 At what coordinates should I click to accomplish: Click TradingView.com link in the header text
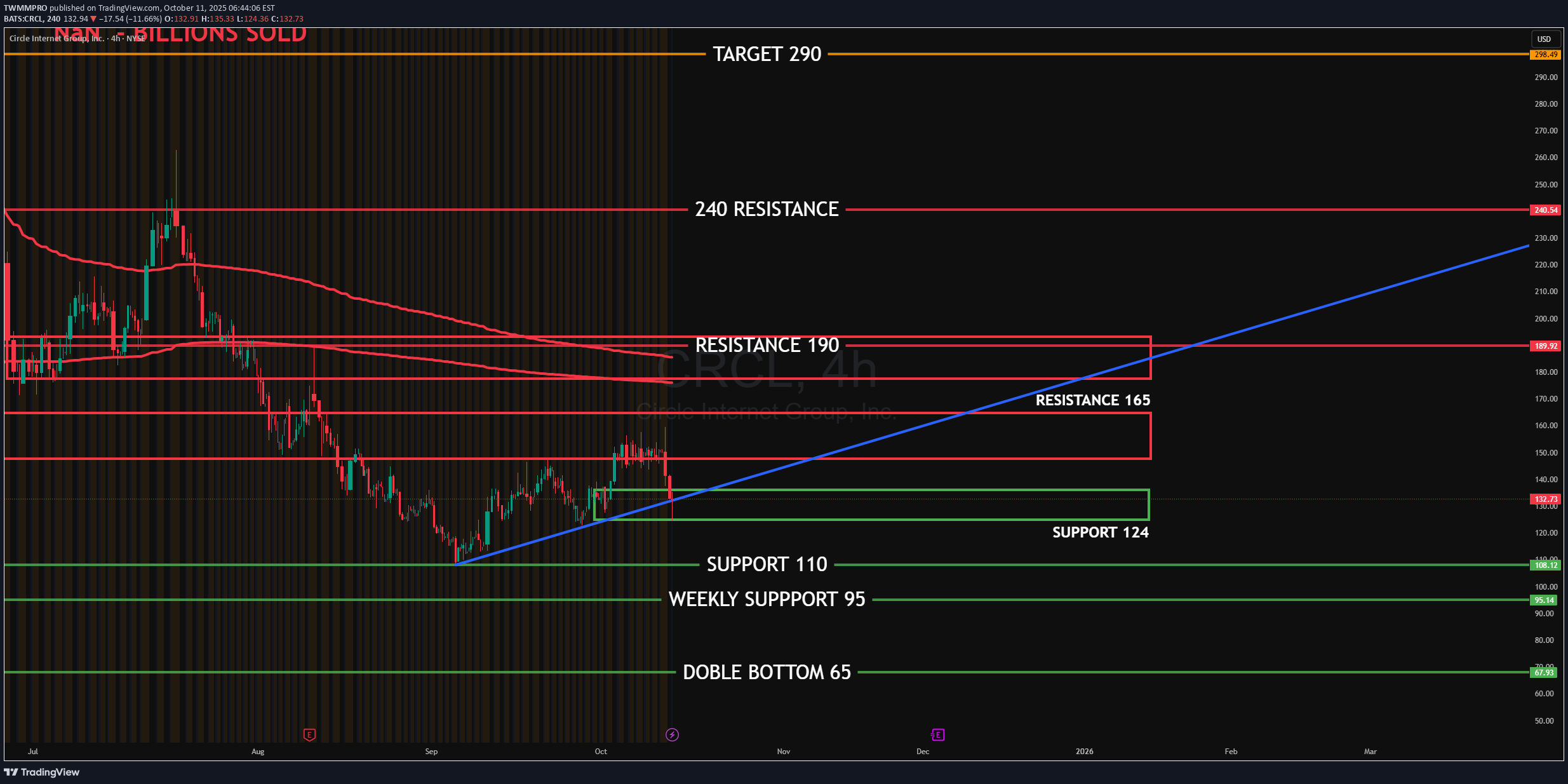click(129, 8)
